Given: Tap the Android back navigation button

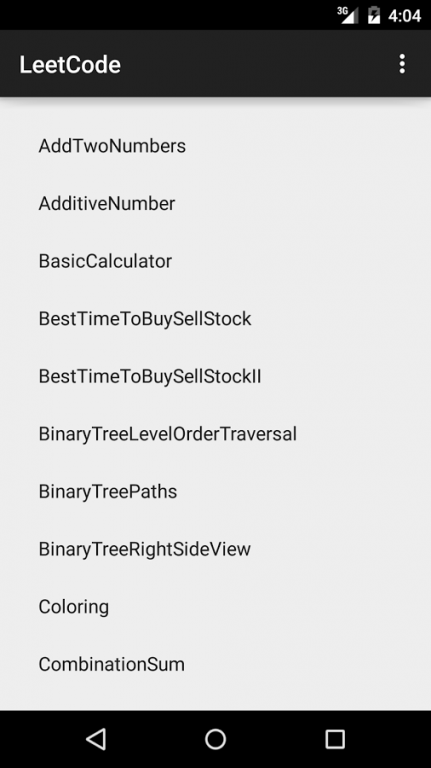Looking at the screenshot, I should point(96,739).
